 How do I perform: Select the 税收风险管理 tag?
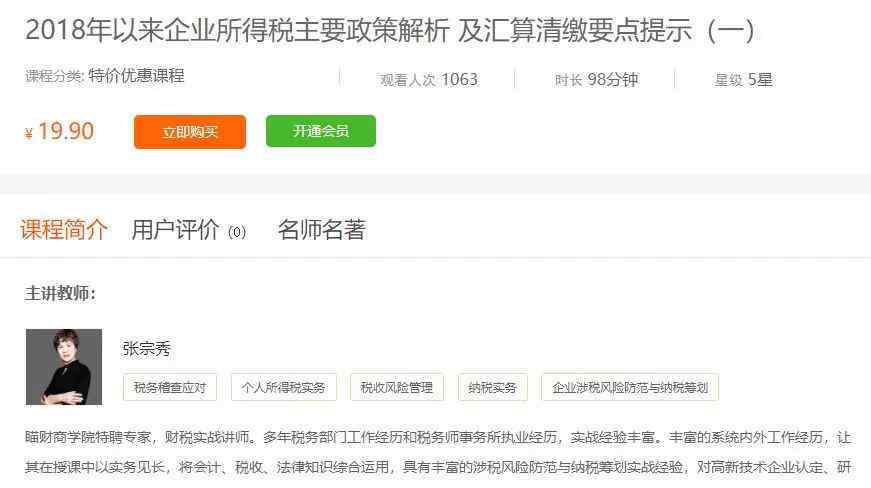397,388
